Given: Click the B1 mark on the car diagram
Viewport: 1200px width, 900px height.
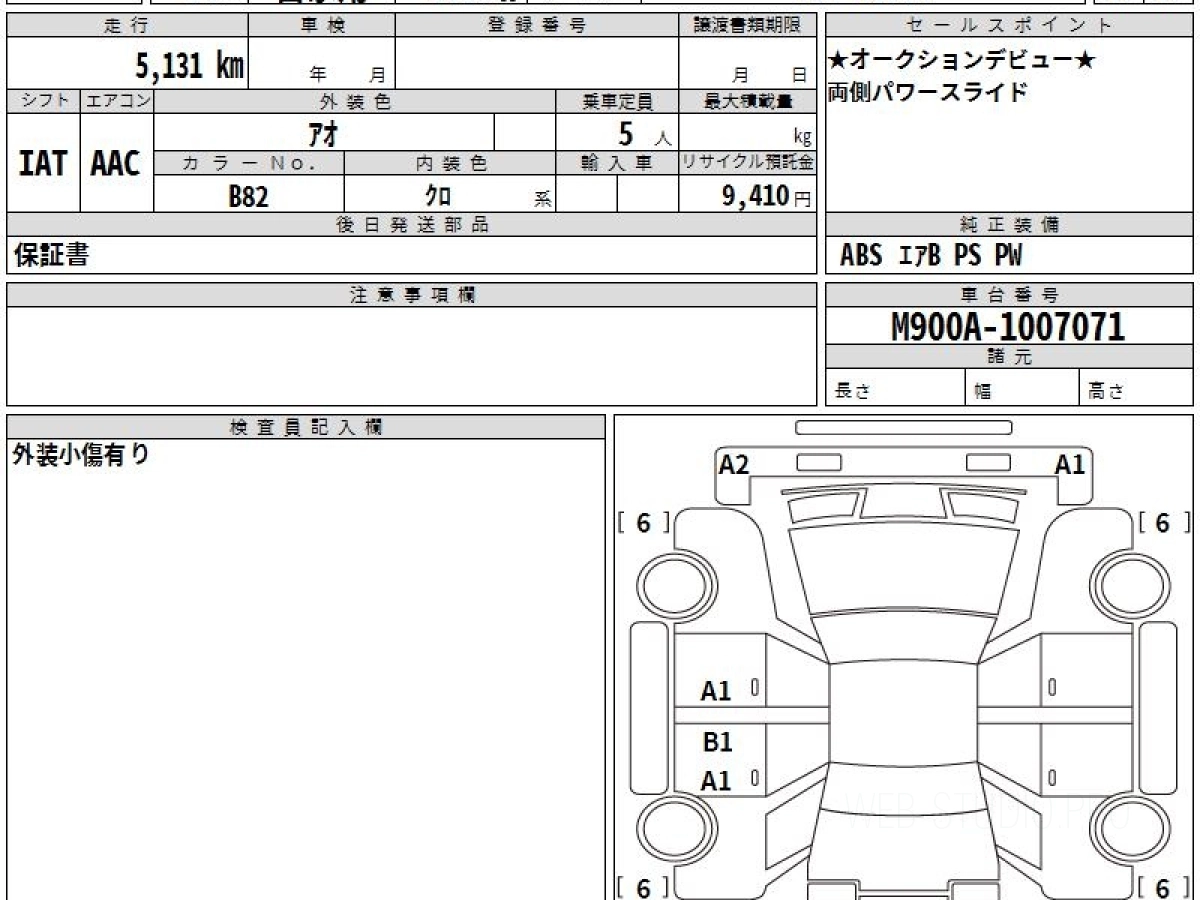Looking at the screenshot, I should click(718, 742).
